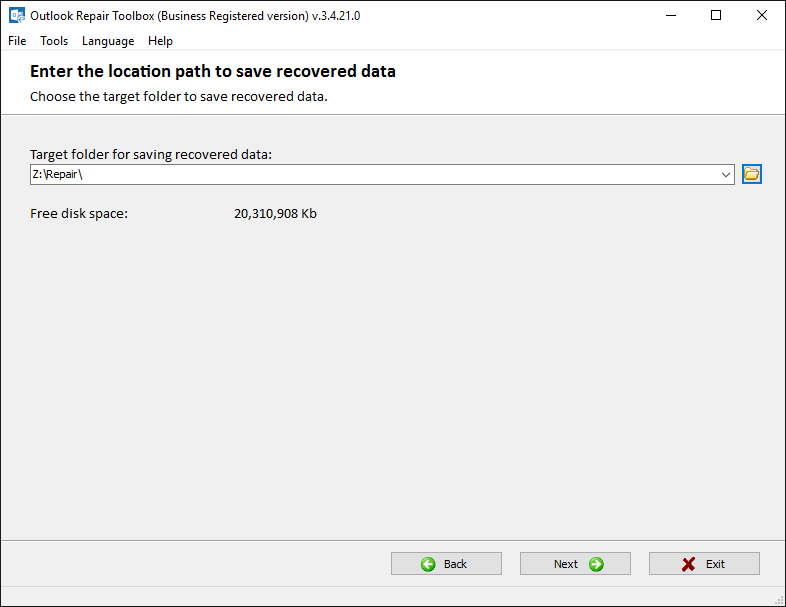
Task: Expand the target folder path dropdown arrow
Action: tap(725, 174)
